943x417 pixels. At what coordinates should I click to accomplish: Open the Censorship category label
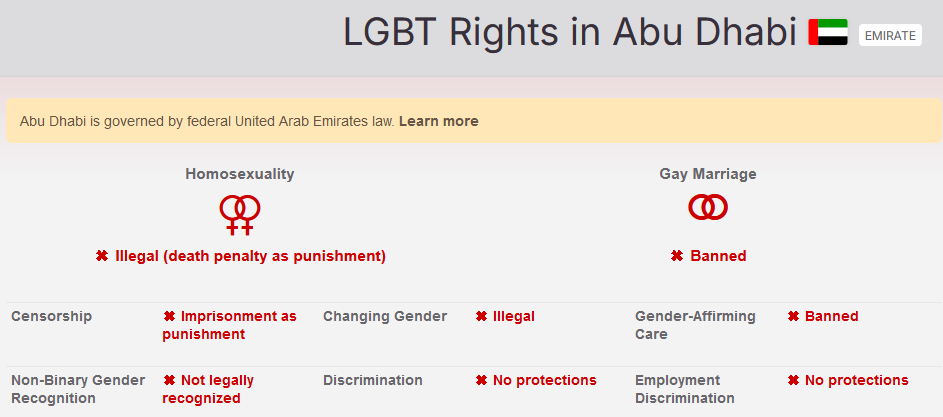coord(52,317)
